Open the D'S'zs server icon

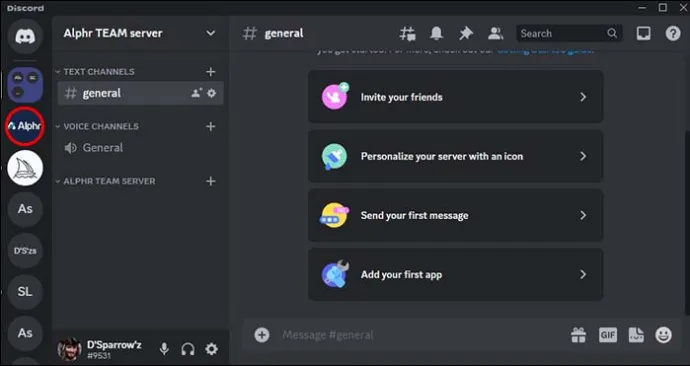25,250
